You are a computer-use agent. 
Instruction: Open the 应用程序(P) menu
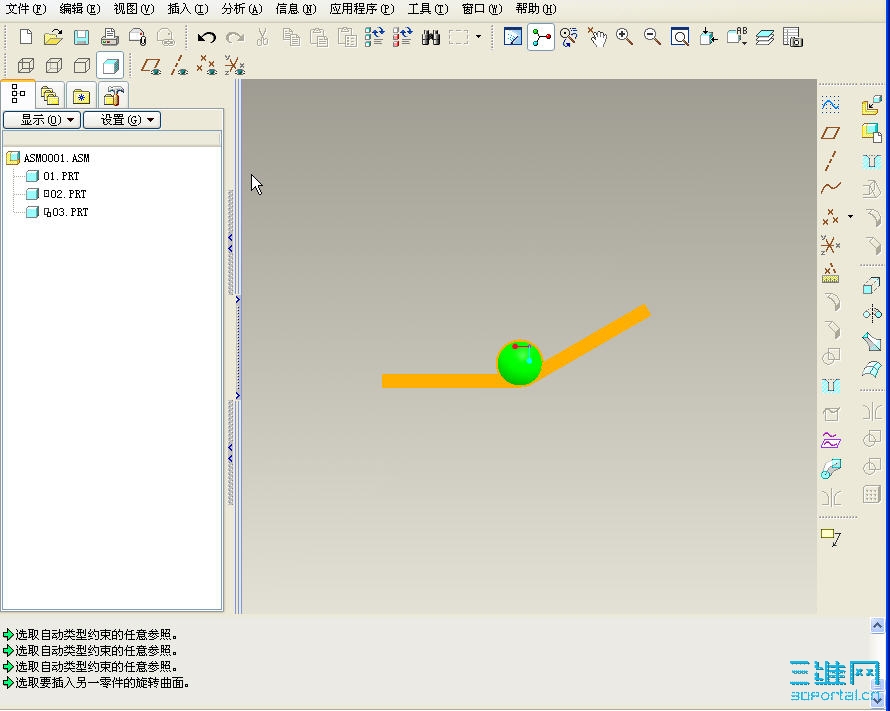coord(362,9)
